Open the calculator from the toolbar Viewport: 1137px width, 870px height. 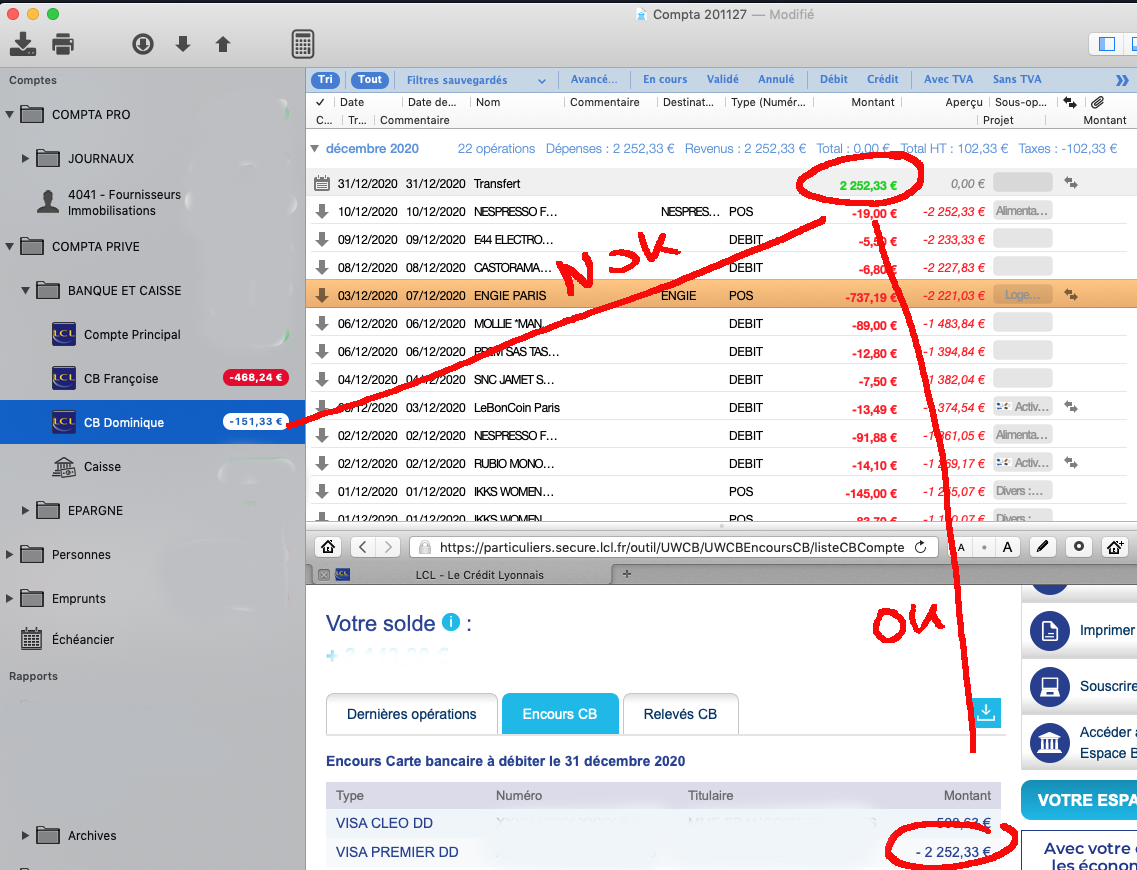click(302, 44)
